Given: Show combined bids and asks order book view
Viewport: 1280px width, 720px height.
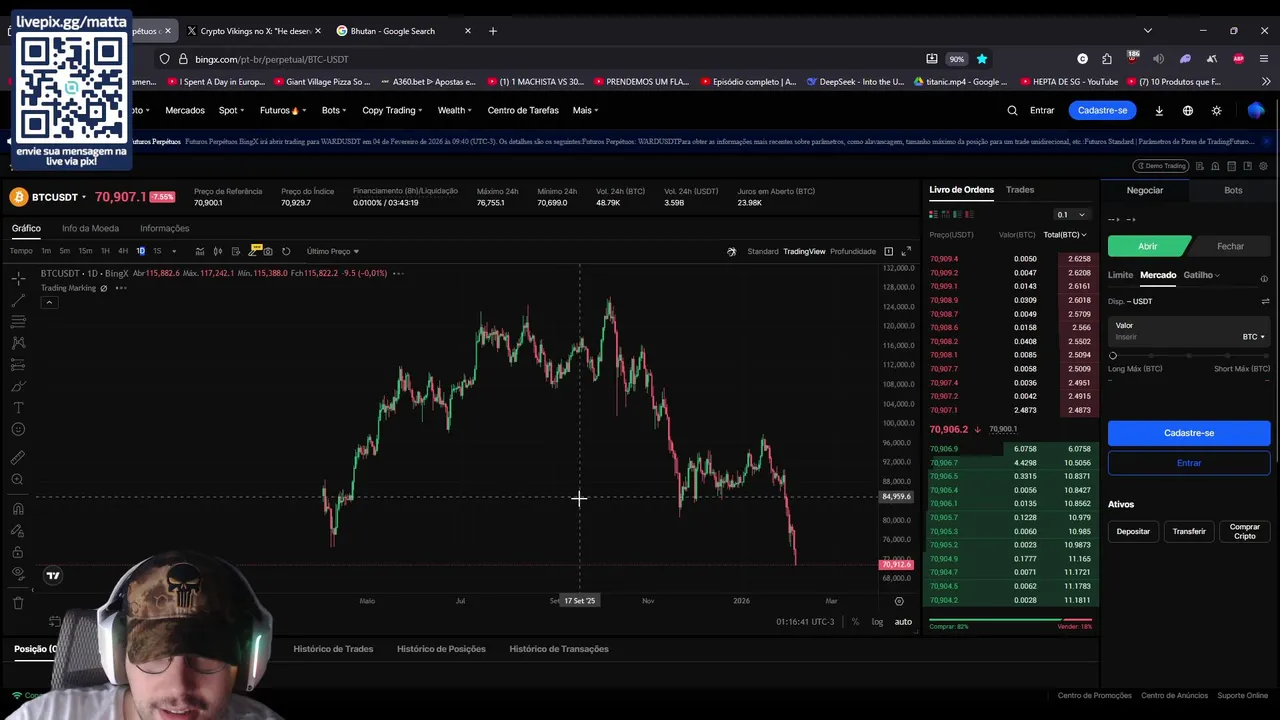Looking at the screenshot, I should click(x=933, y=214).
